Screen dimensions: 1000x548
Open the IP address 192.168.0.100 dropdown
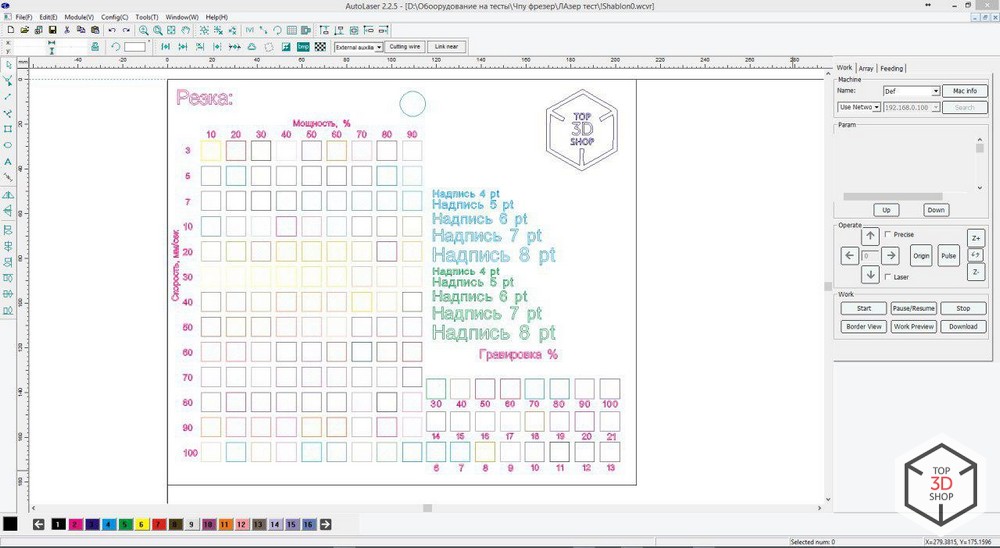tap(911, 107)
